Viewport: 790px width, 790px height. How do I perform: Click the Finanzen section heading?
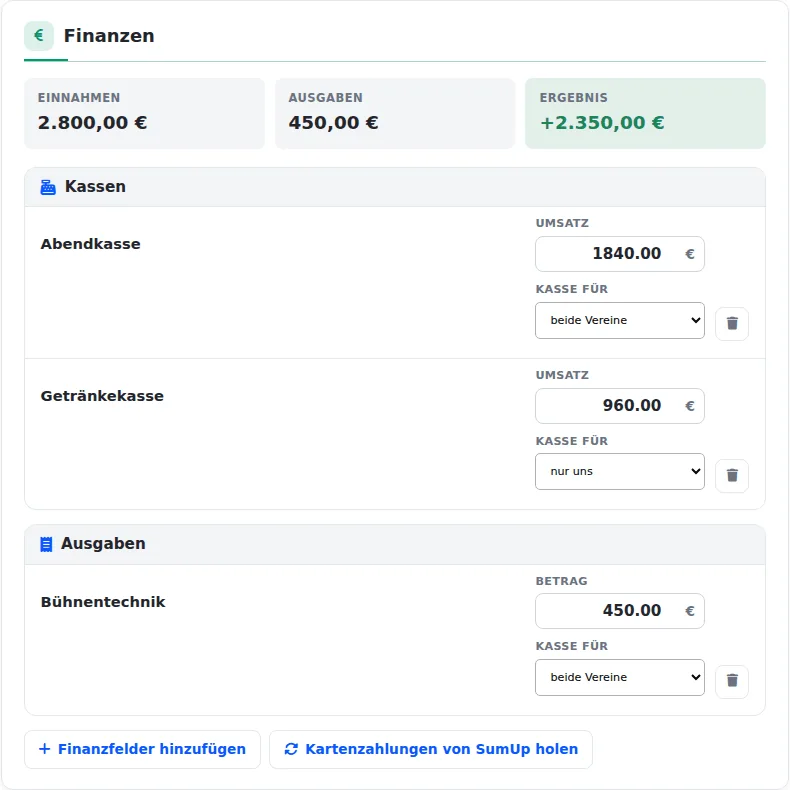109,36
